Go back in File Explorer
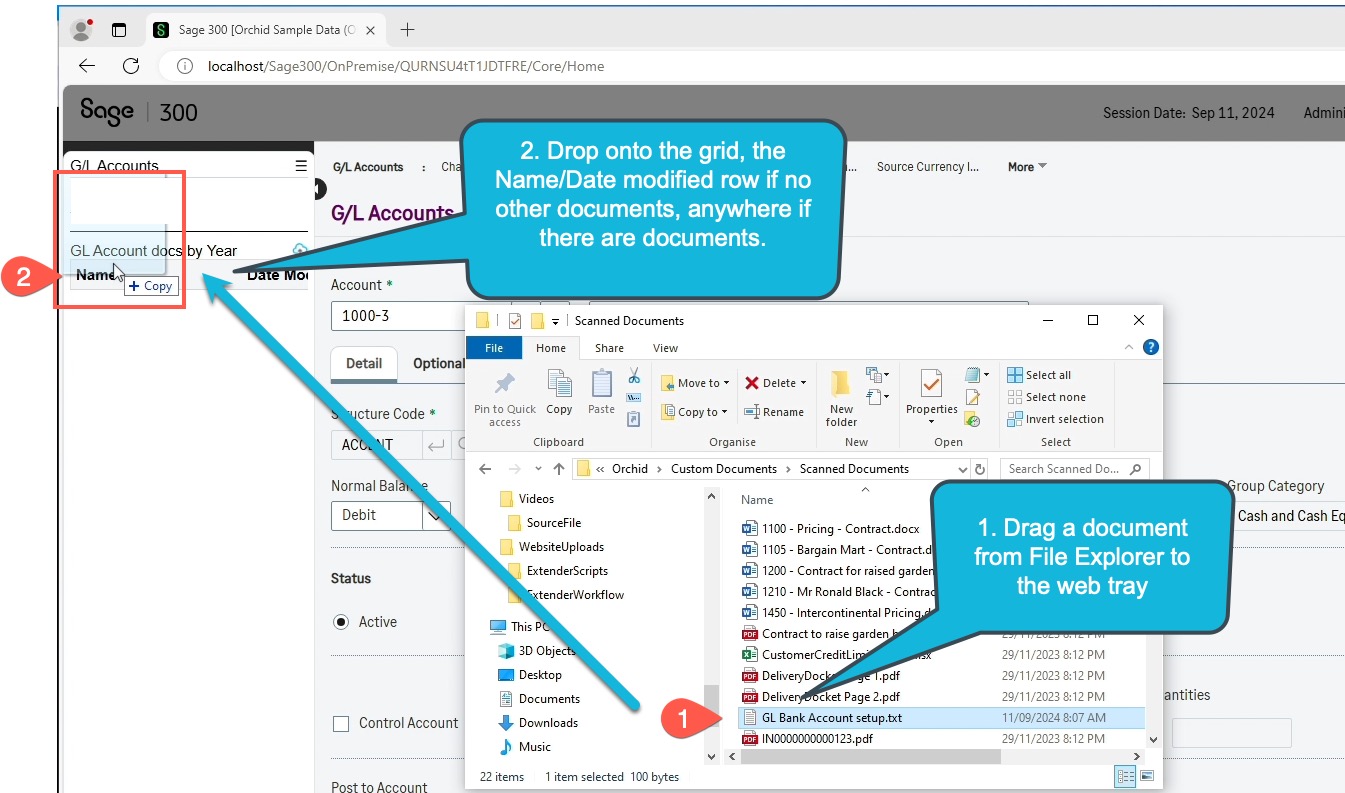 [485, 468]
